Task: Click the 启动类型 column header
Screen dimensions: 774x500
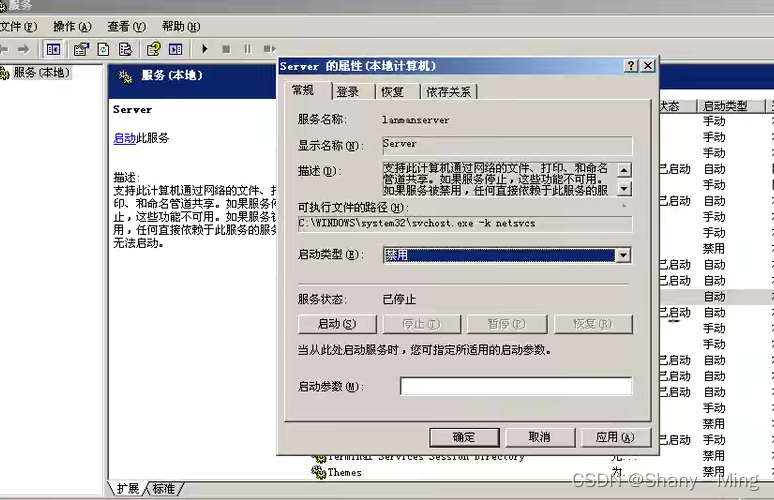Action: coord(732,106)
